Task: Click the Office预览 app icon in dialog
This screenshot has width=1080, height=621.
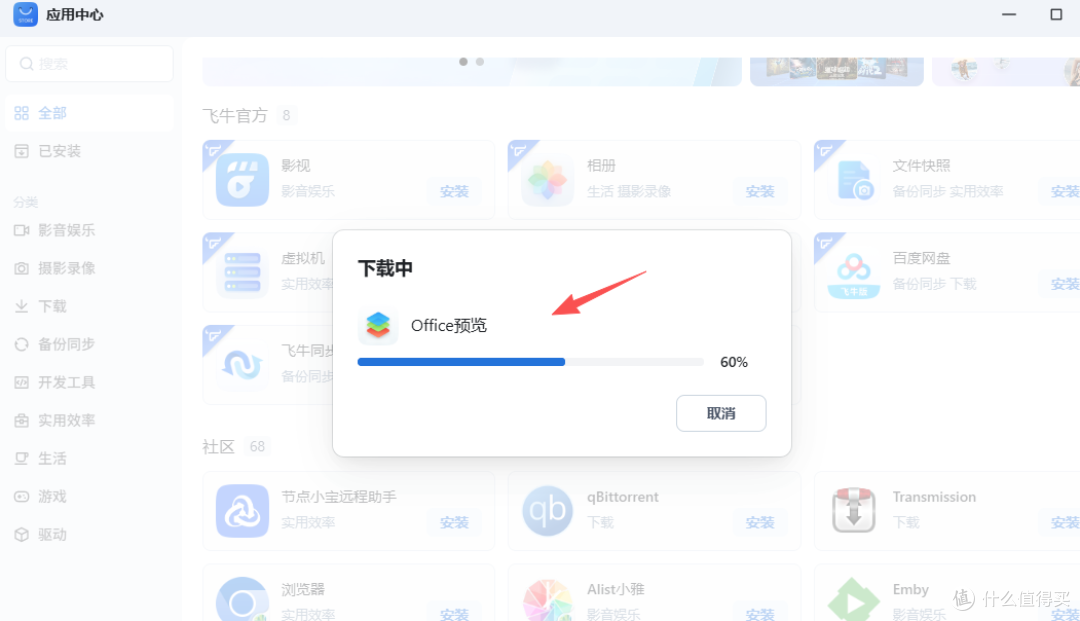Action: click(378, 325)
